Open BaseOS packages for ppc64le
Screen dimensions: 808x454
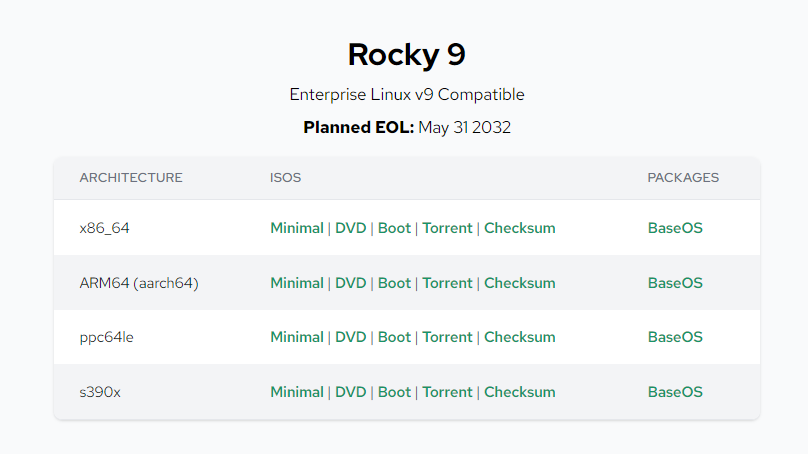pos(675,337)
